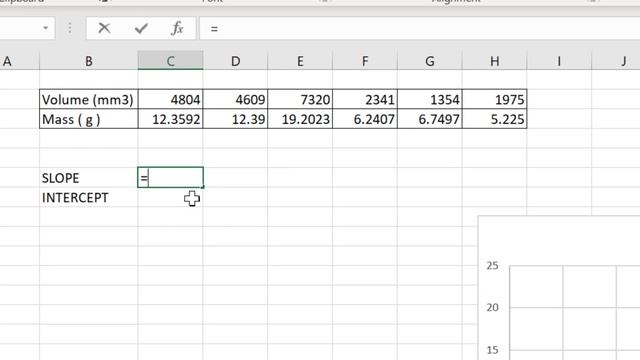Viewport: 640px width, 360px height.
Task: Select column G header
Action: coord(430,61)
